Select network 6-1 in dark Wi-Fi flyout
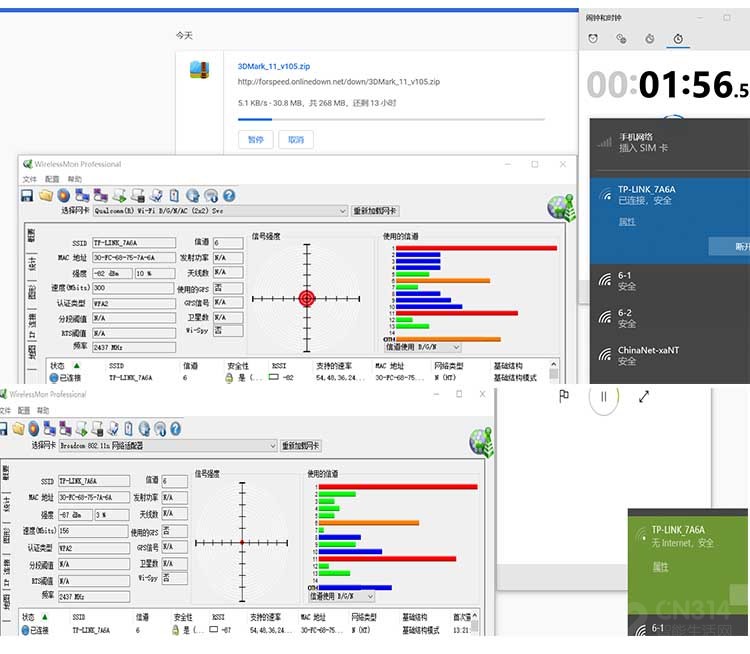Image resolution: width=750 pixels, height=654 pixels. click(x=669, y=281)
